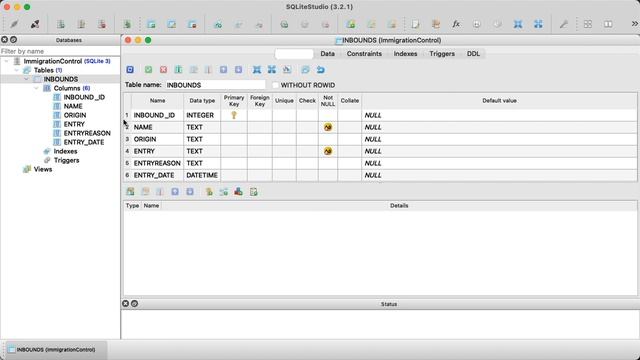The width and height of the screenshot is (640, 360).
Task: Move column down with blue down arrow
Action: 238,70
